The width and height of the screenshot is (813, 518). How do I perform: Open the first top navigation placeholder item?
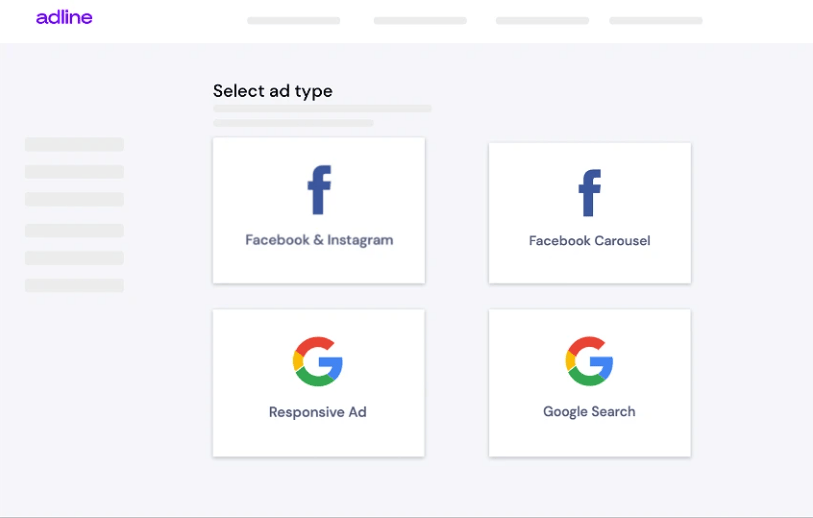point(293,20)
